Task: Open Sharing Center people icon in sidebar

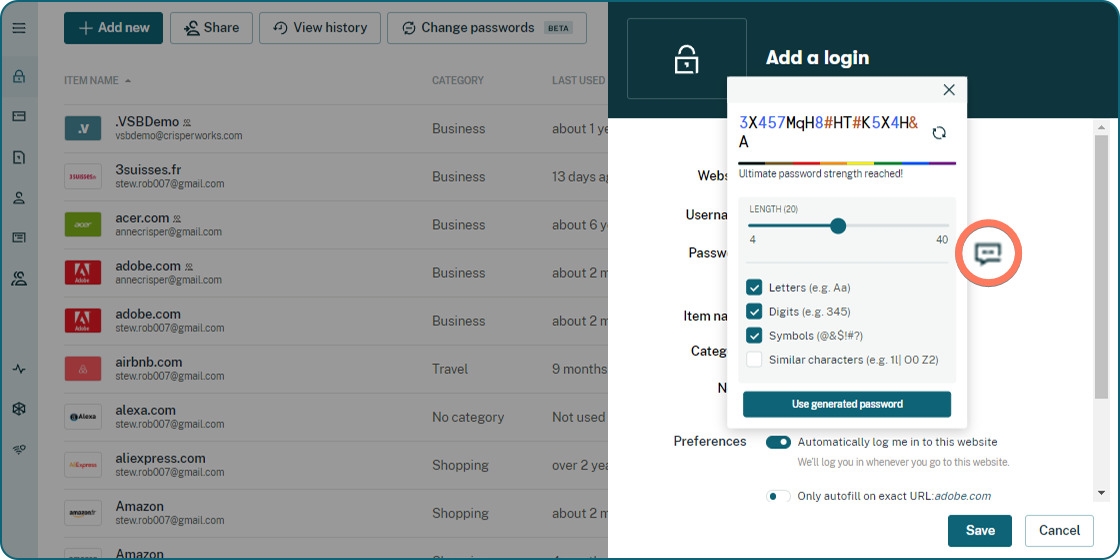Action: coord(19,279)
